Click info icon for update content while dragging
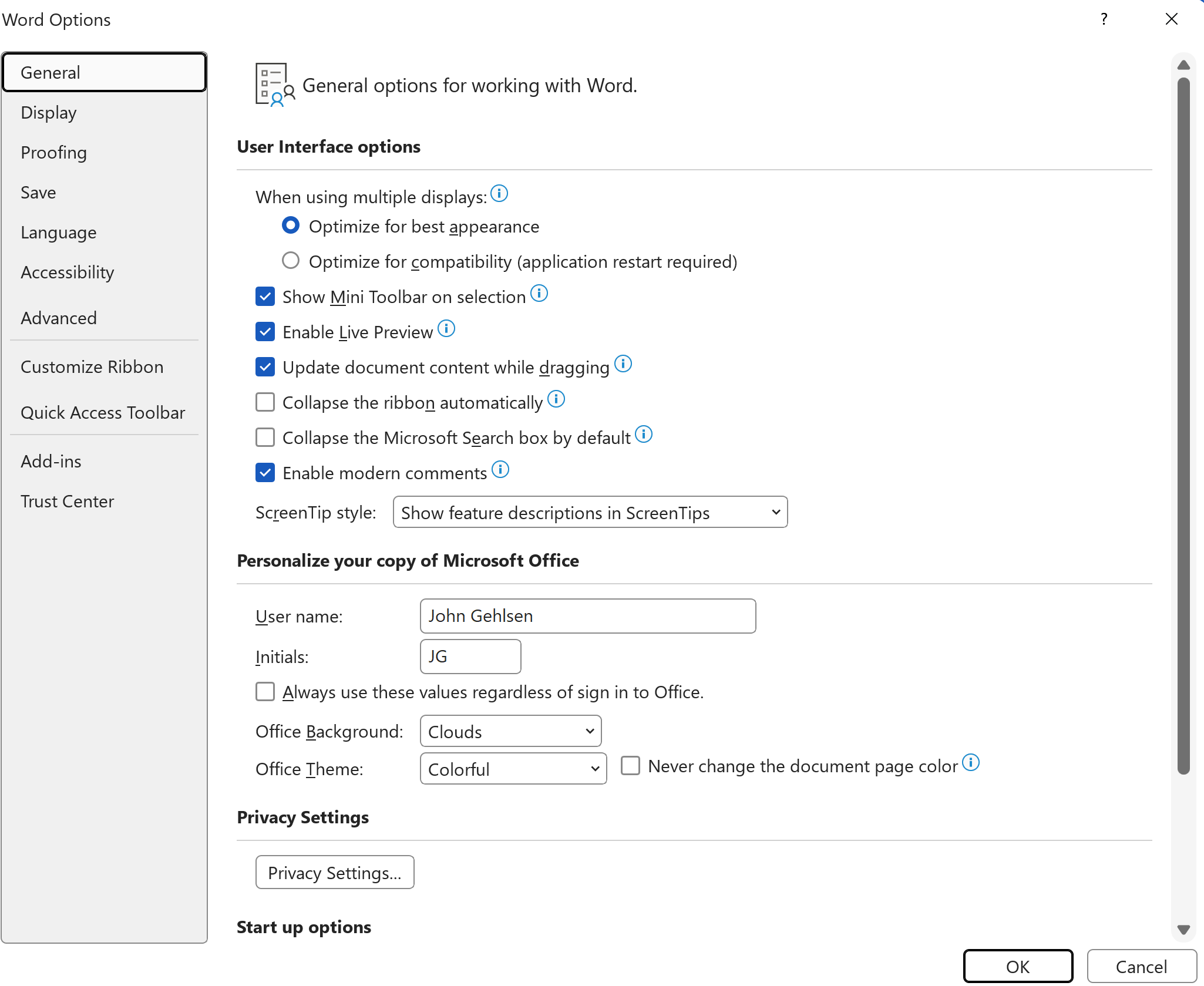1204x986 pixels. tap(623, 364)
